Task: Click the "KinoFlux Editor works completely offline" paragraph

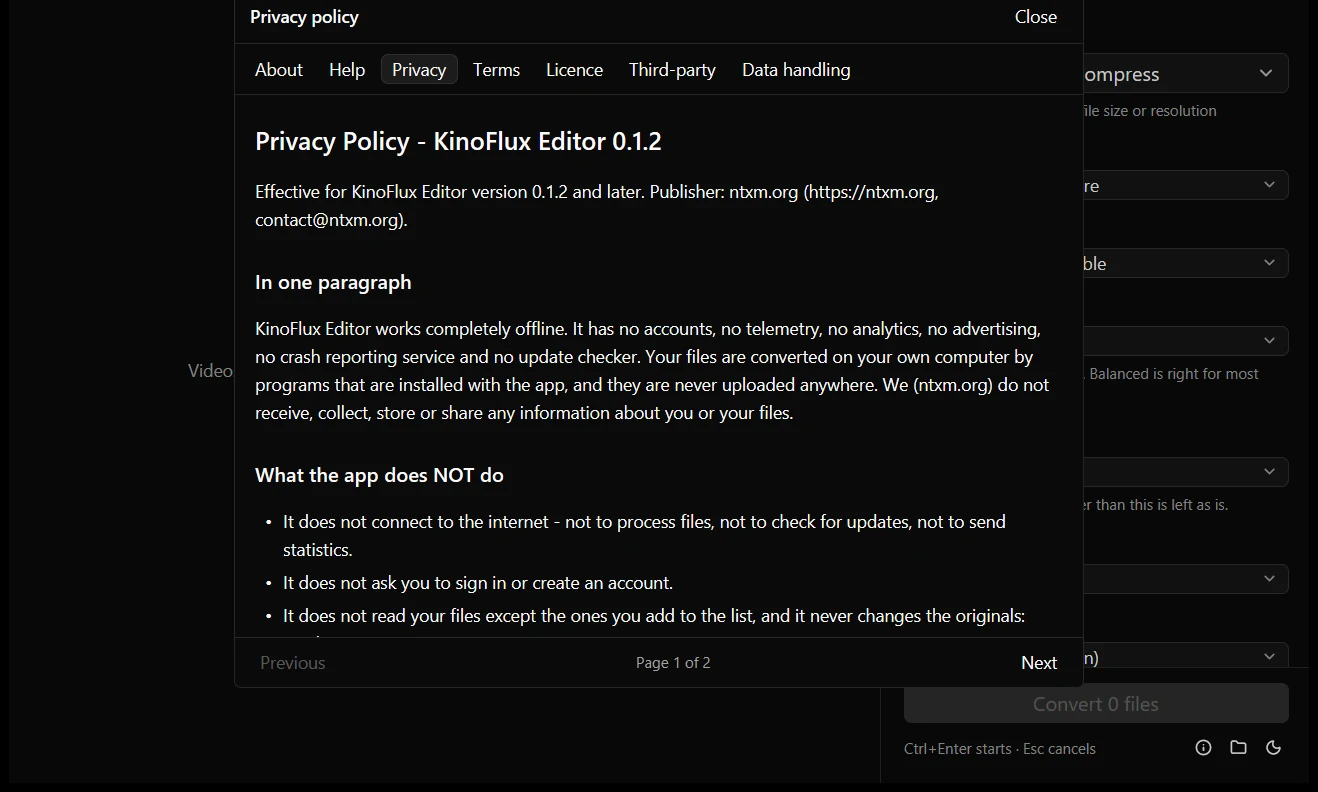Action: point(652,371)
